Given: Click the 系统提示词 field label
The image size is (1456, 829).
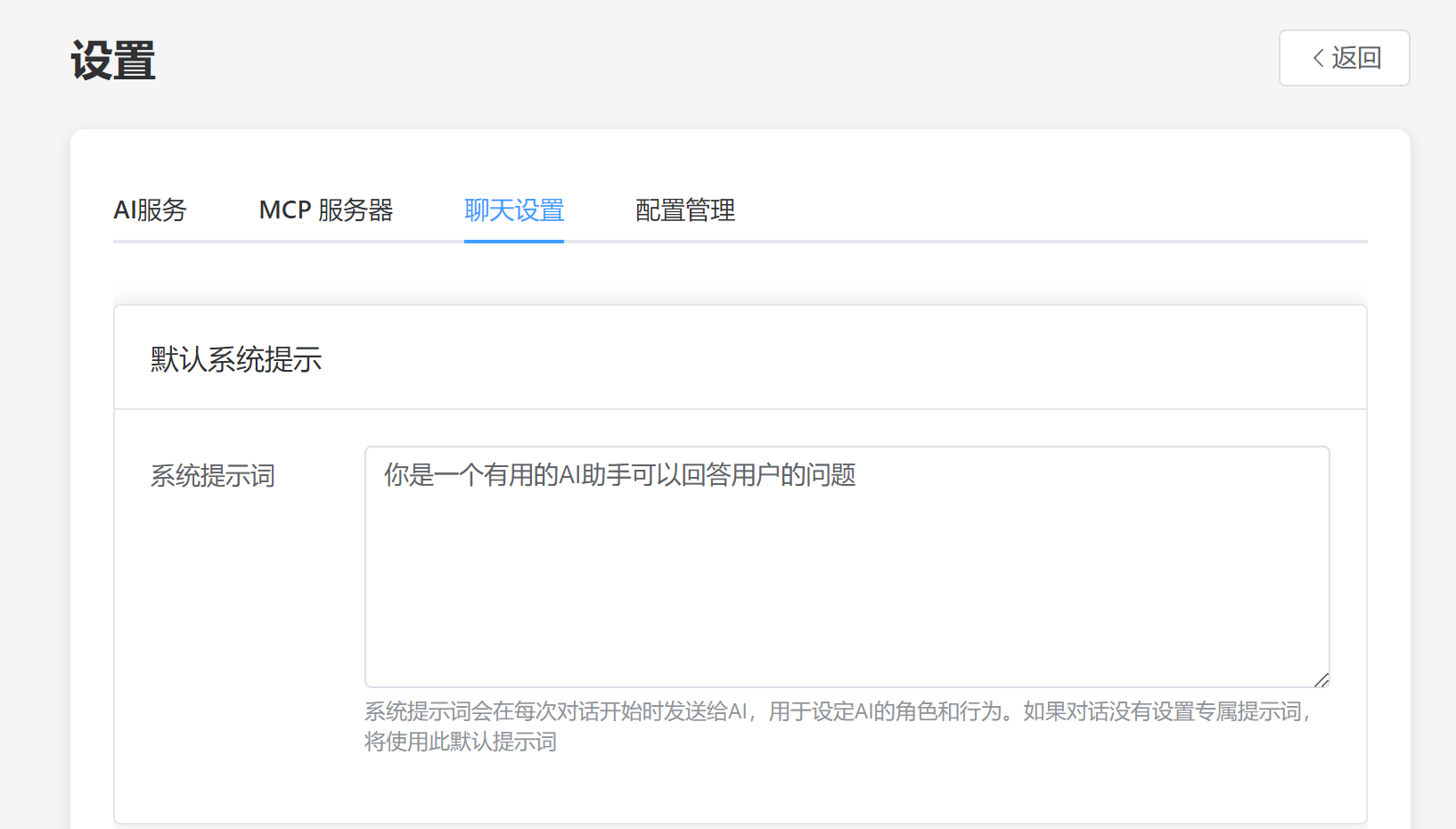Looking at the screenshot, I should coord(212,476).
